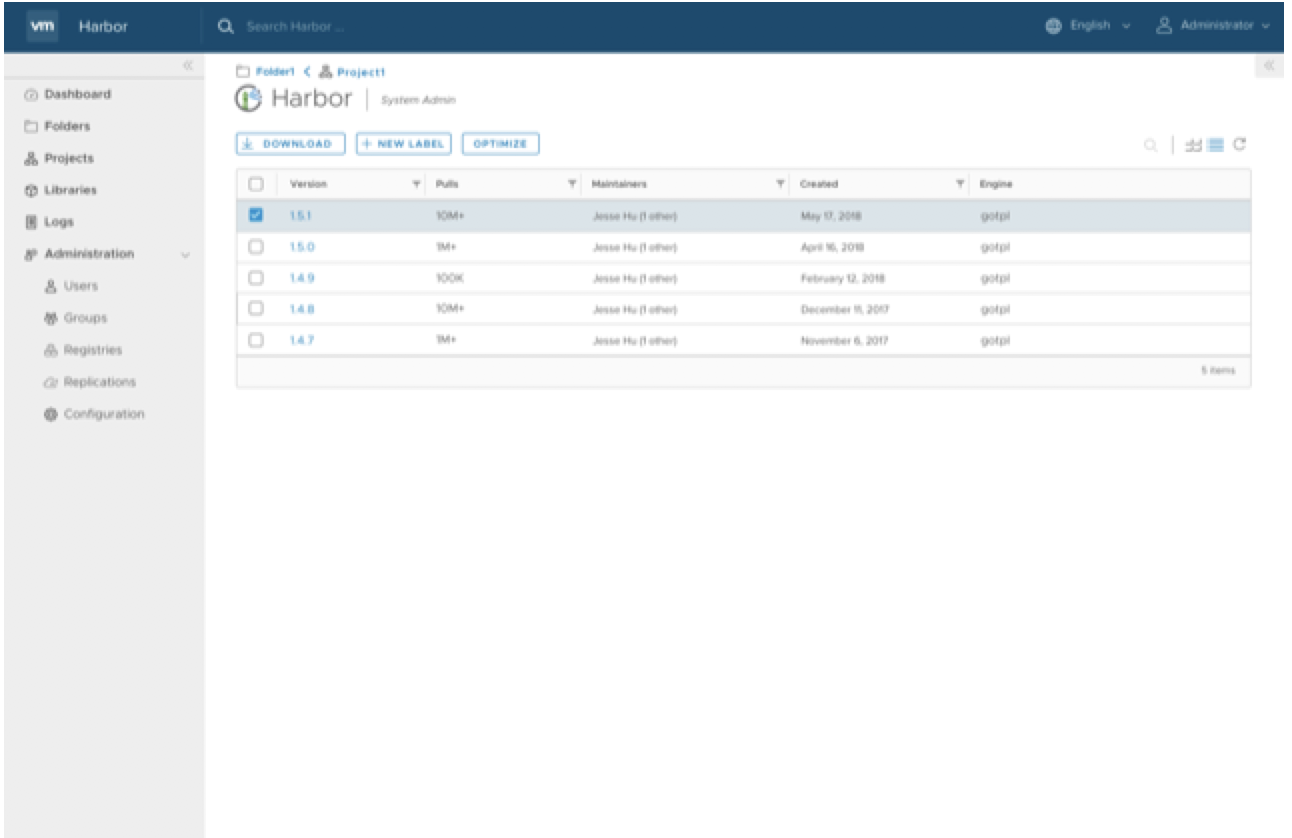Click the Project1 breadcrumb icon
This screenshot has width=1292, height=838.
326,72
